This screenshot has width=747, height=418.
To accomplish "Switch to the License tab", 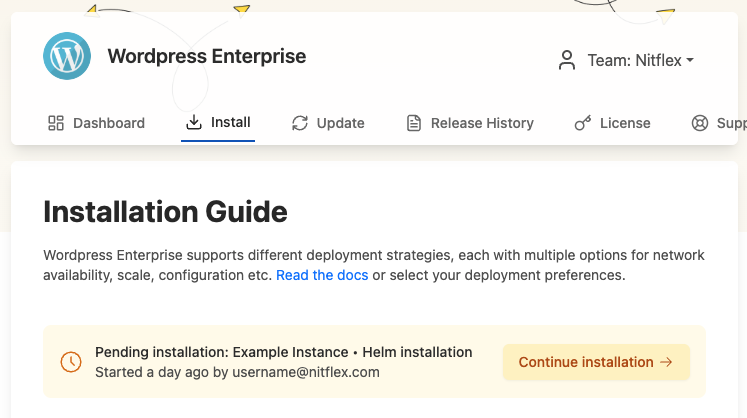I will [x=625, y=123].
